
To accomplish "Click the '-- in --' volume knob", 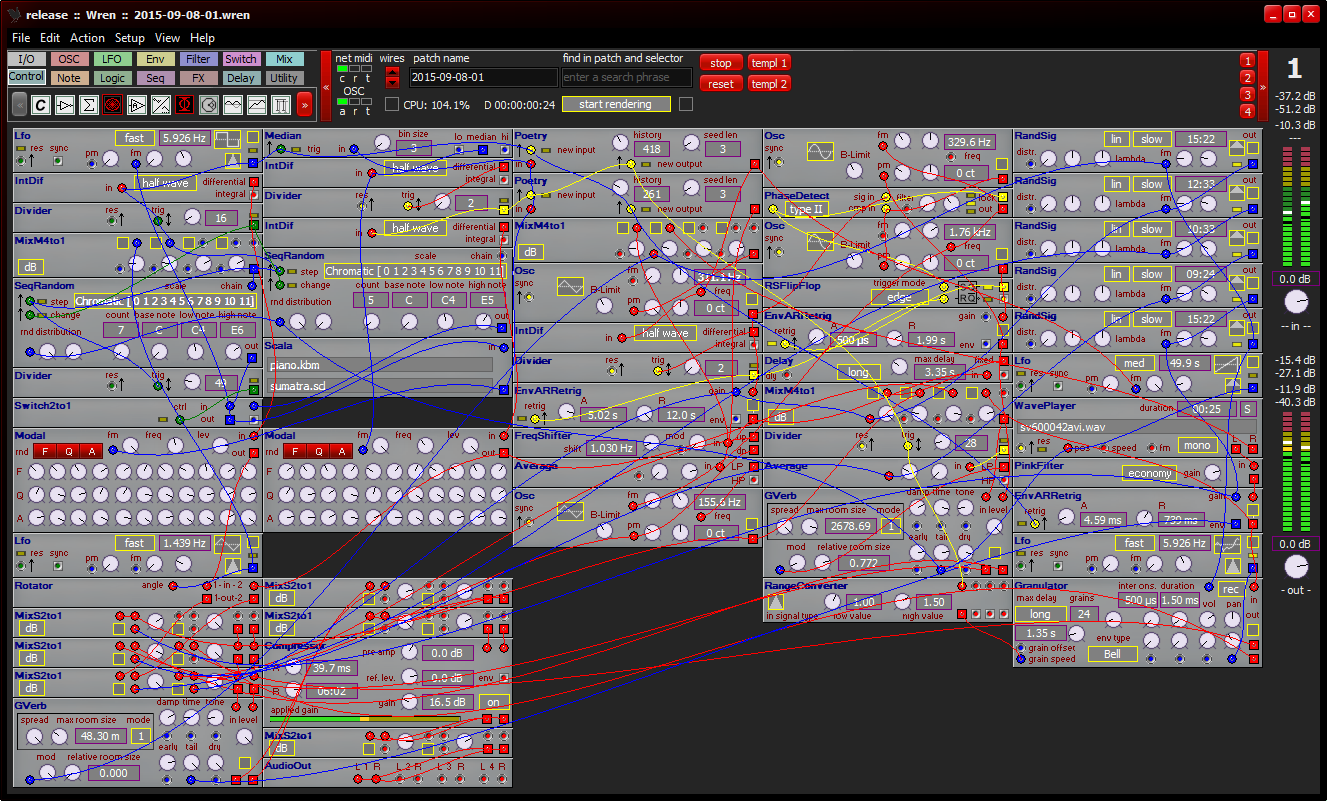I will click(1296, 302).
